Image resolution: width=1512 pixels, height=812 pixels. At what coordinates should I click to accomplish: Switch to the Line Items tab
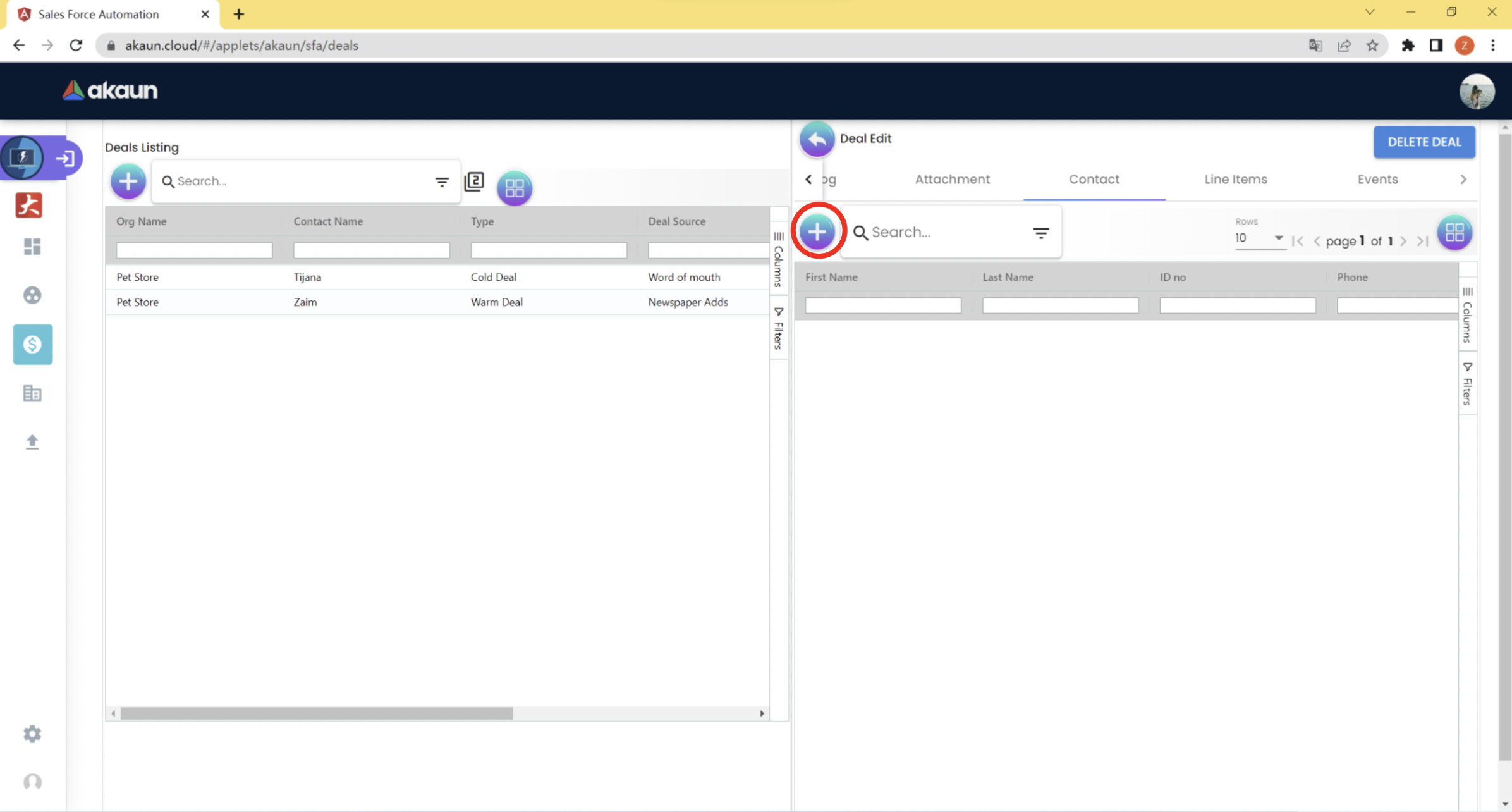pyautogui.click(x=1235, y=179)
